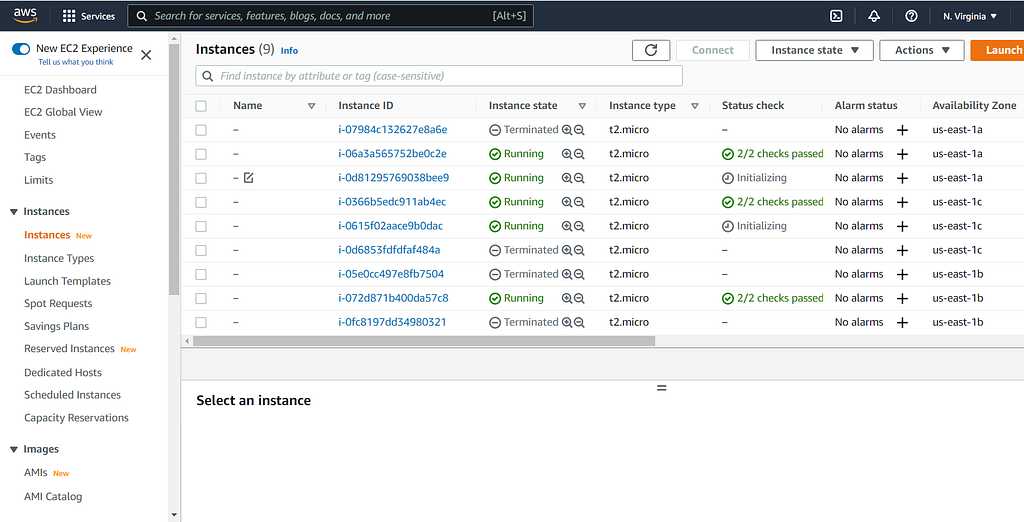
Task: Open the AWS home logo
Action: pos(25,16)
